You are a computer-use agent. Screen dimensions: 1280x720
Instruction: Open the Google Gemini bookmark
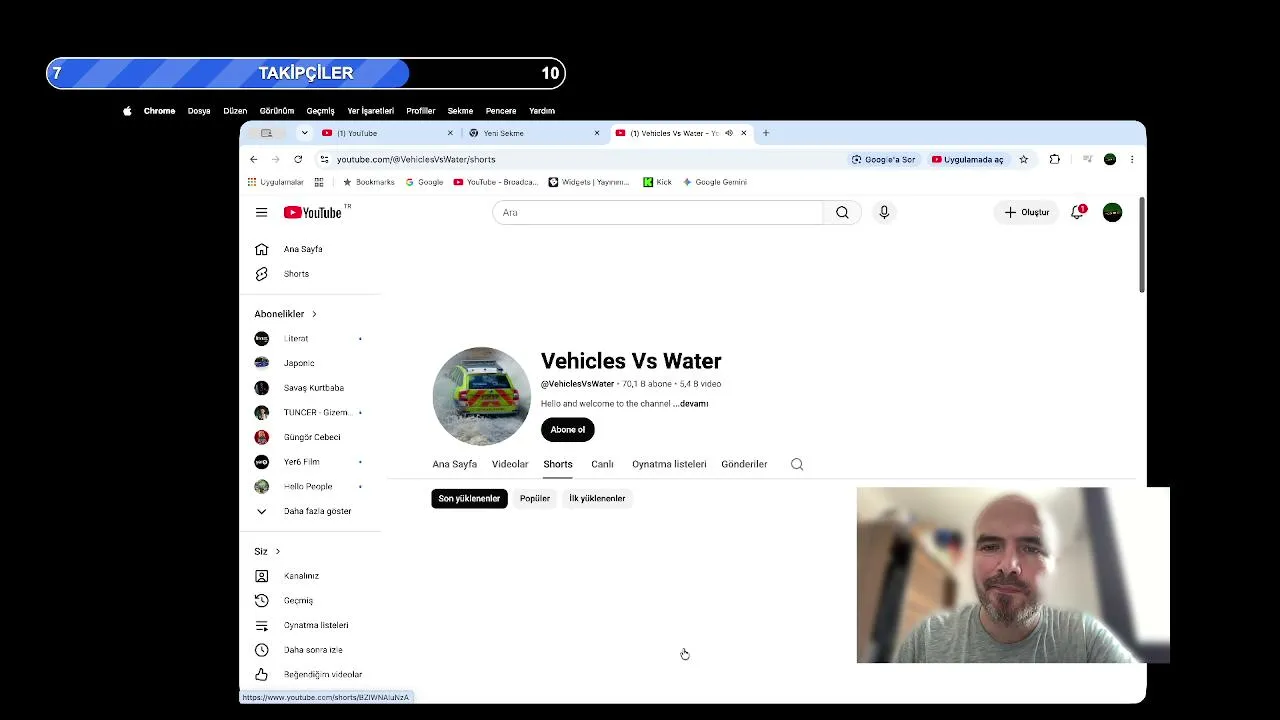(715, 182)
